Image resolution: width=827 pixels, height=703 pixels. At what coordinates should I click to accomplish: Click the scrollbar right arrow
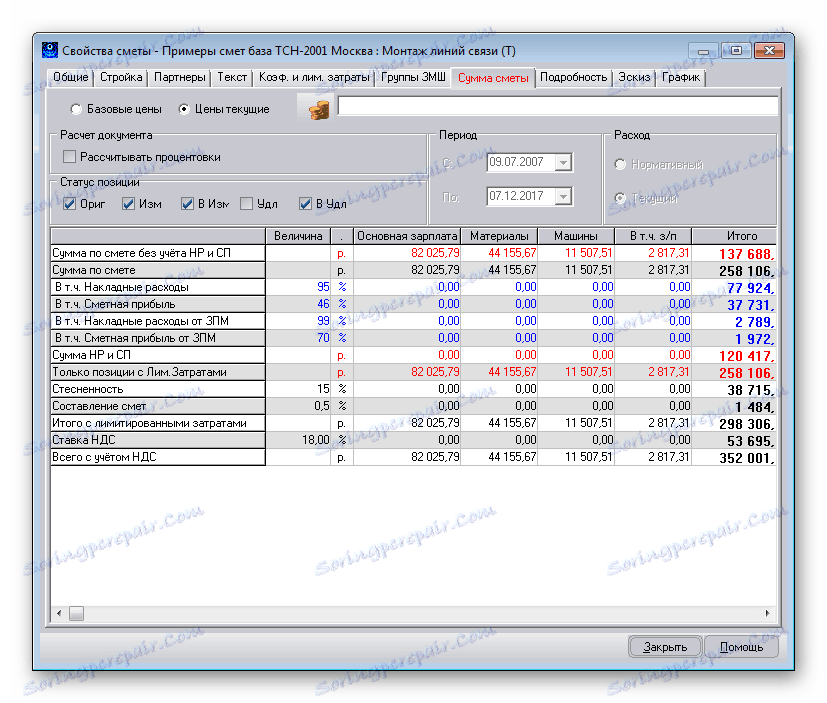coord(767,613)
